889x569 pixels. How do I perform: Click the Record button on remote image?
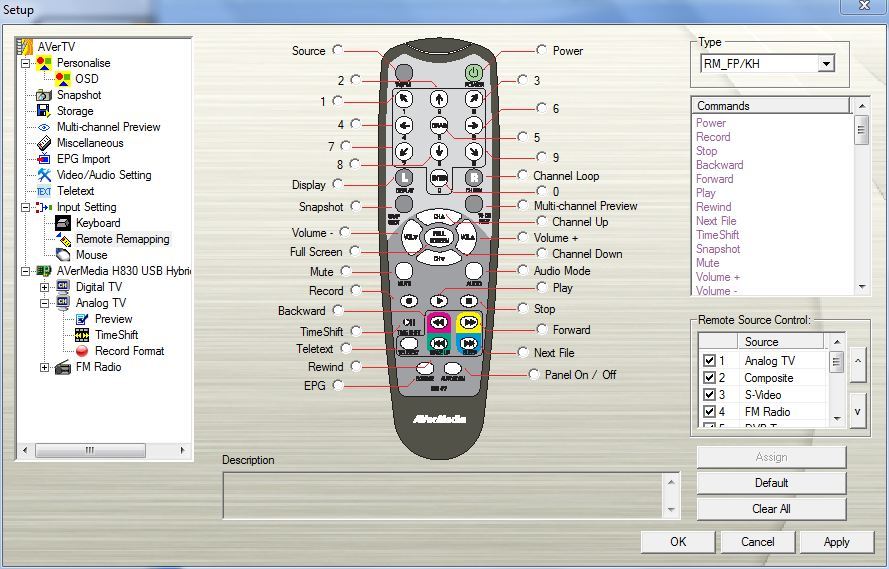(409, 301)
